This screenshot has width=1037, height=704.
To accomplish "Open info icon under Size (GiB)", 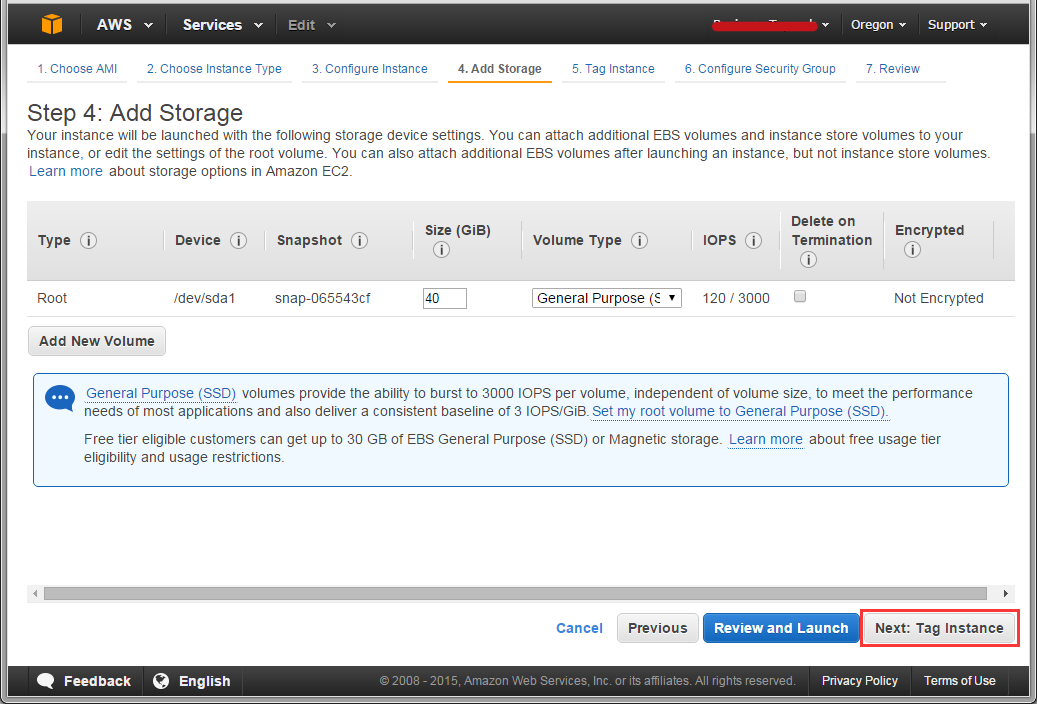I will click(x=442, y=250).
